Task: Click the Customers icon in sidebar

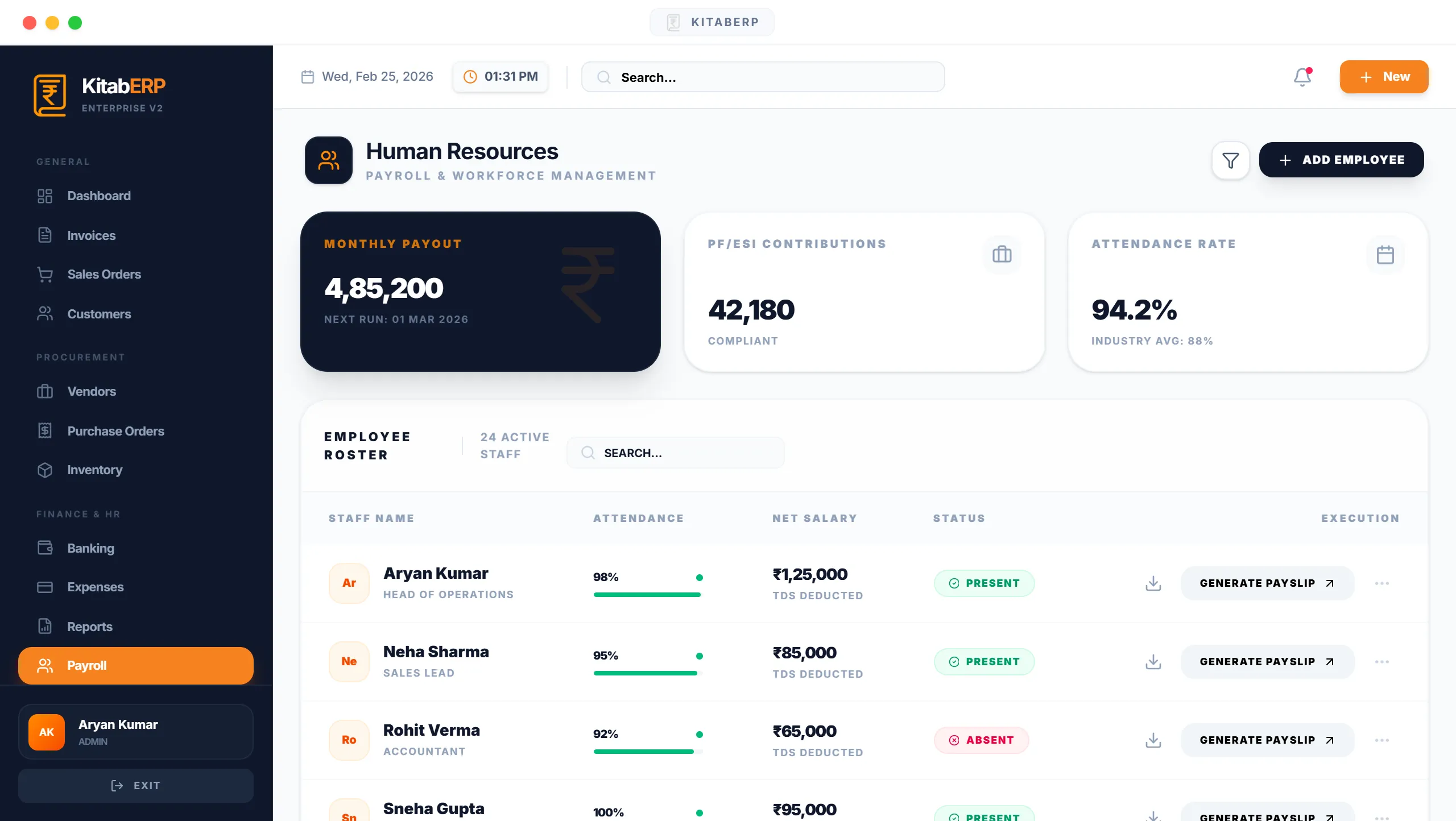Action: [45, 313]
